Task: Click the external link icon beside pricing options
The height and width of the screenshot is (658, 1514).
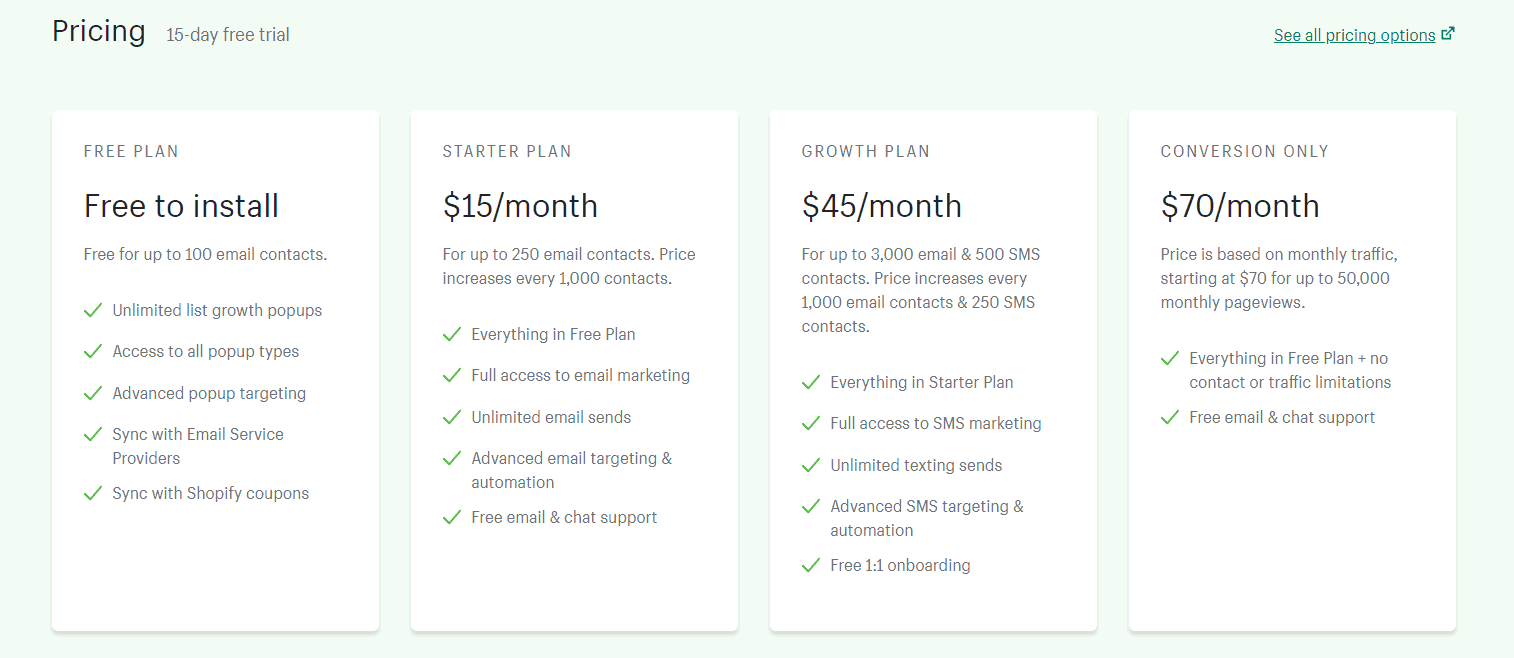Action: point(1449,32)
